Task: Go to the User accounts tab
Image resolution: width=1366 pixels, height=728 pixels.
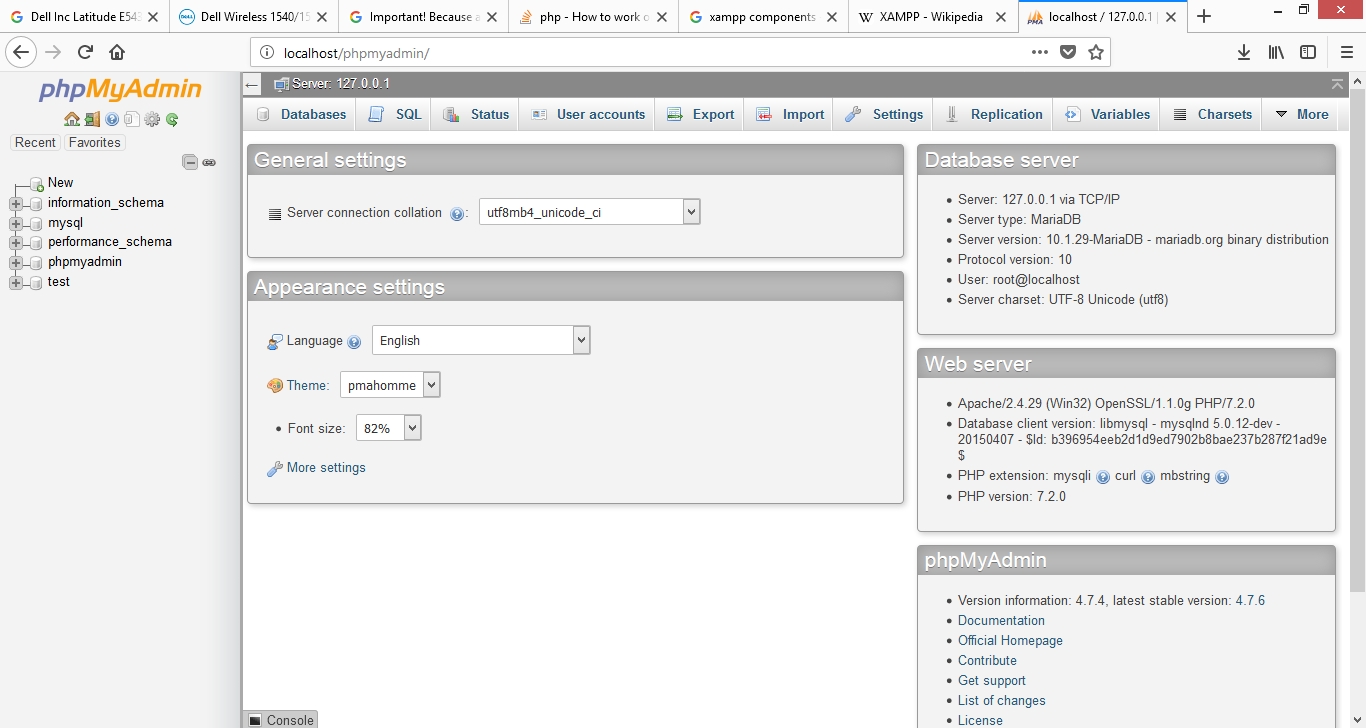Action: (x=587, y=114)
